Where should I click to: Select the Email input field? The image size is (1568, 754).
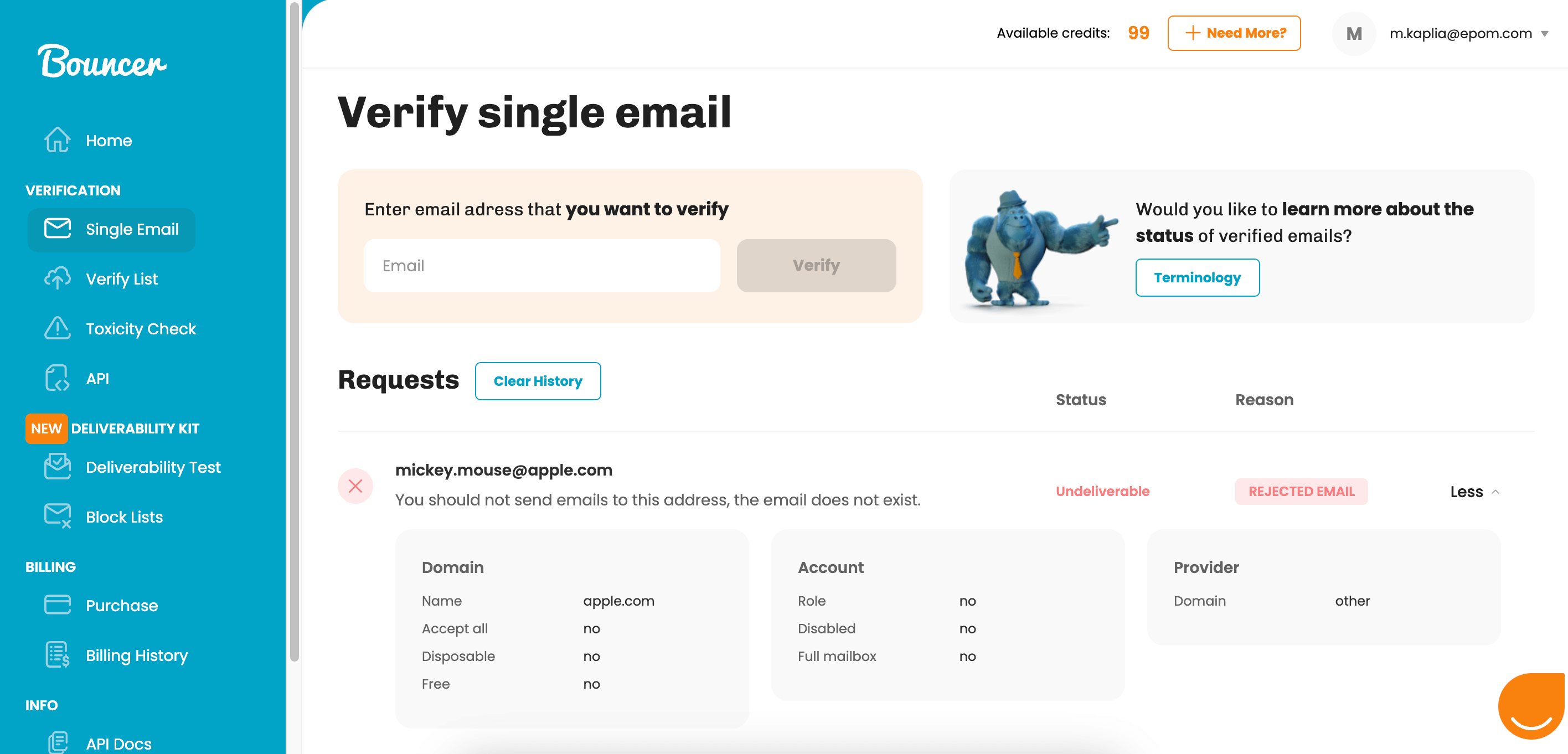pos(543,266)
